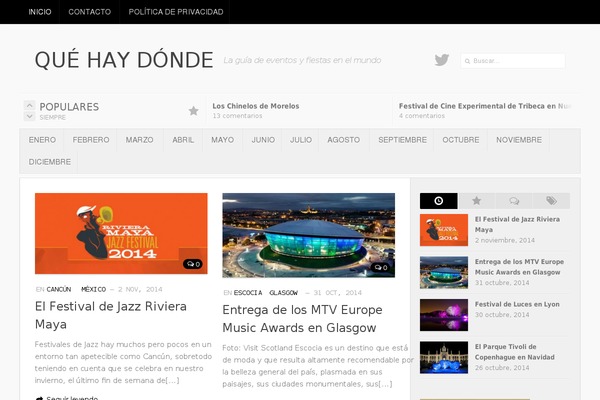Open POLÍTICA DE PRIVACIDAD page
The image size is (600, 400).
(176, 12)
